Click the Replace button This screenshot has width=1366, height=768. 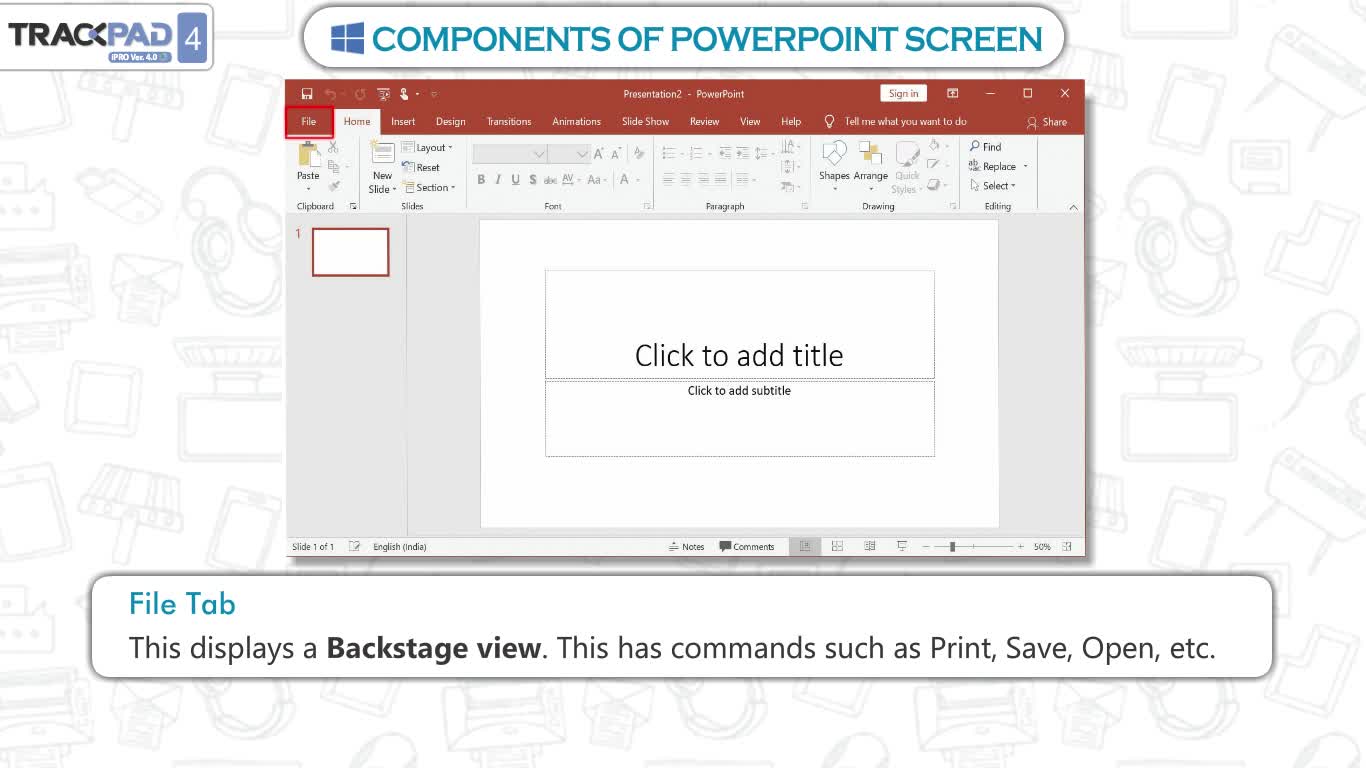point(998,167)
